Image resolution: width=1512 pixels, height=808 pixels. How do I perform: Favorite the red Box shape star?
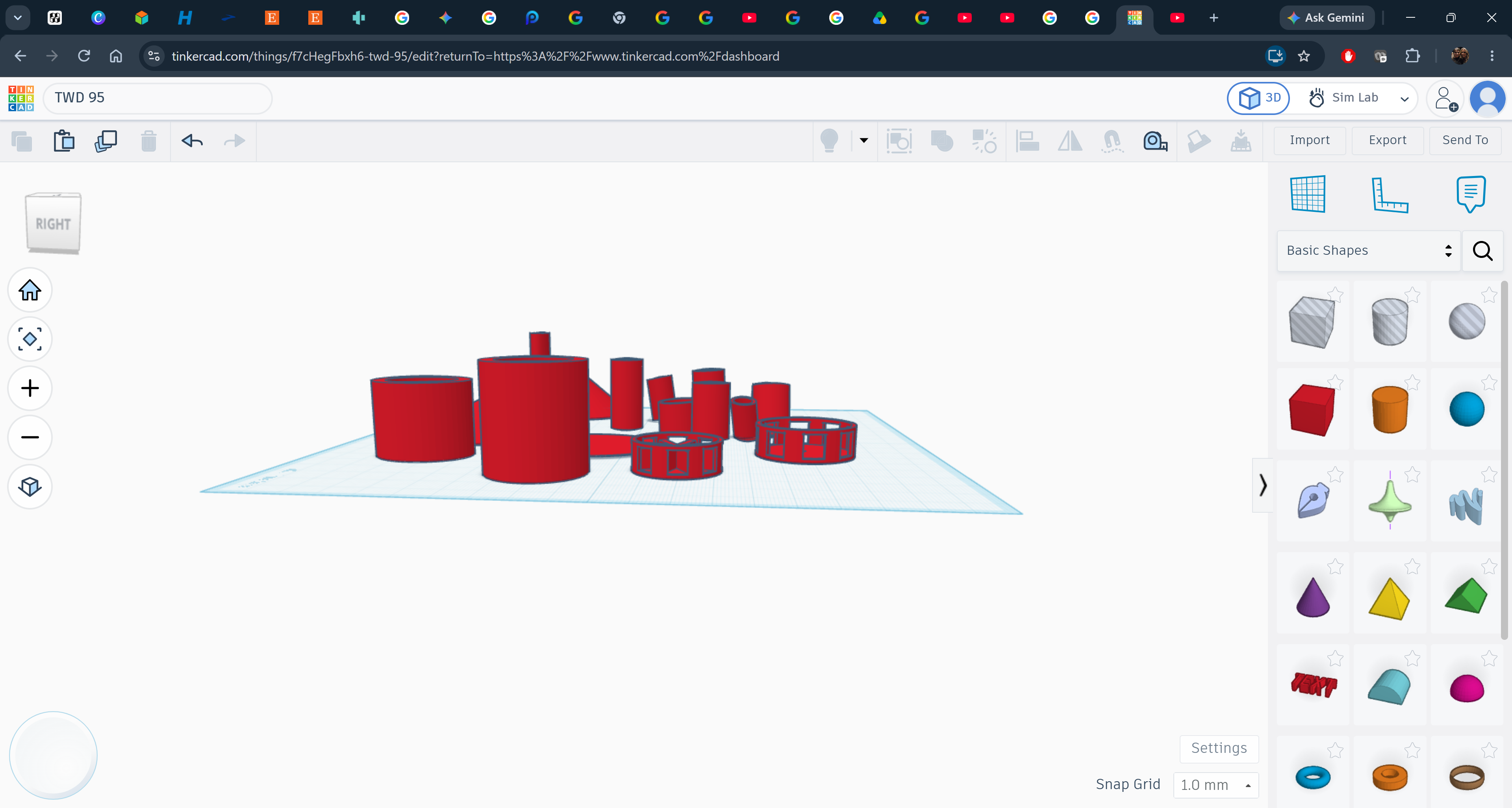tap(1335, 383)
